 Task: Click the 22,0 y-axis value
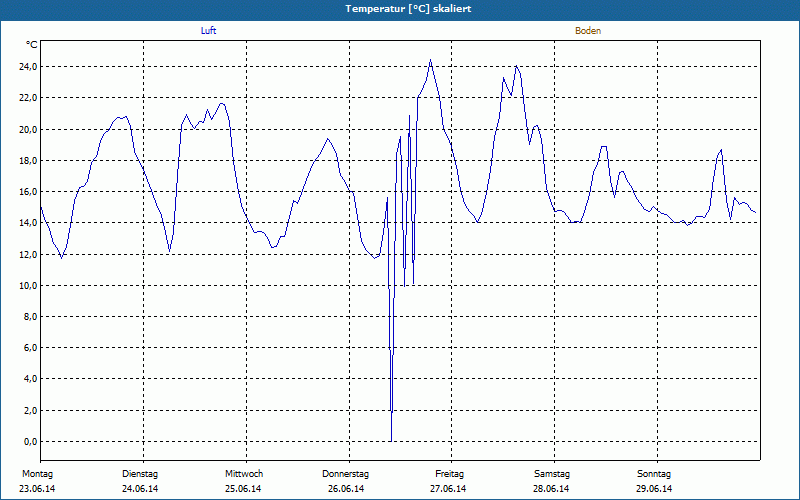pyautogui.click(x=30, y=98)
